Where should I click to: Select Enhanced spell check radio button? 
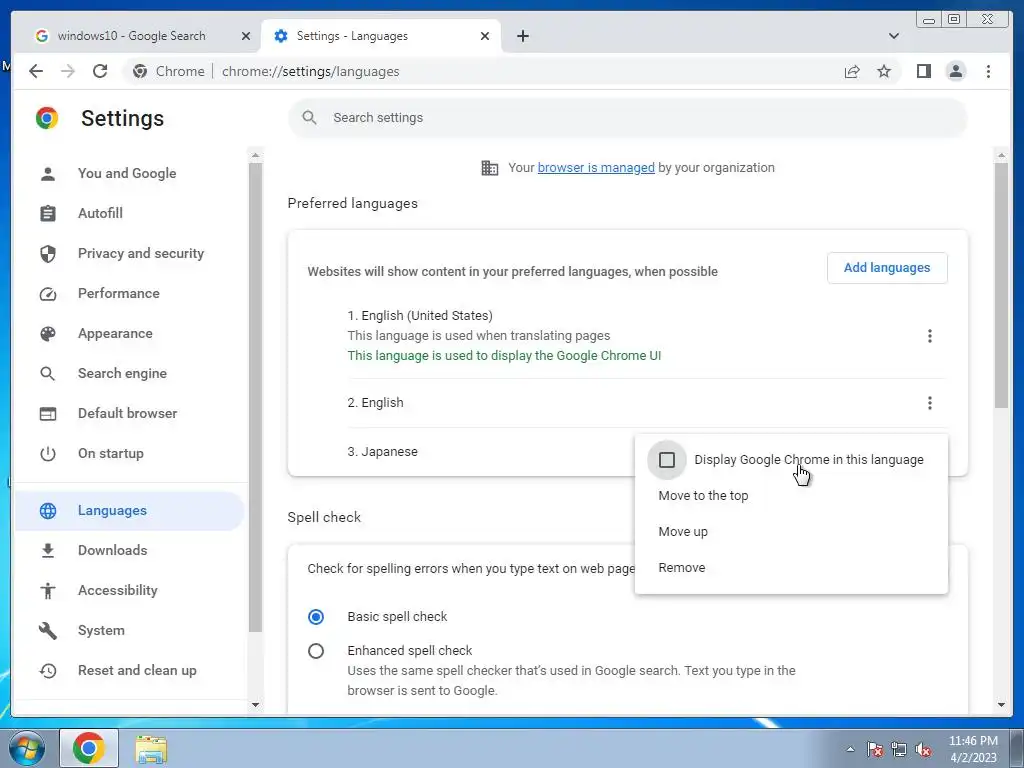[x=316, y=651]
